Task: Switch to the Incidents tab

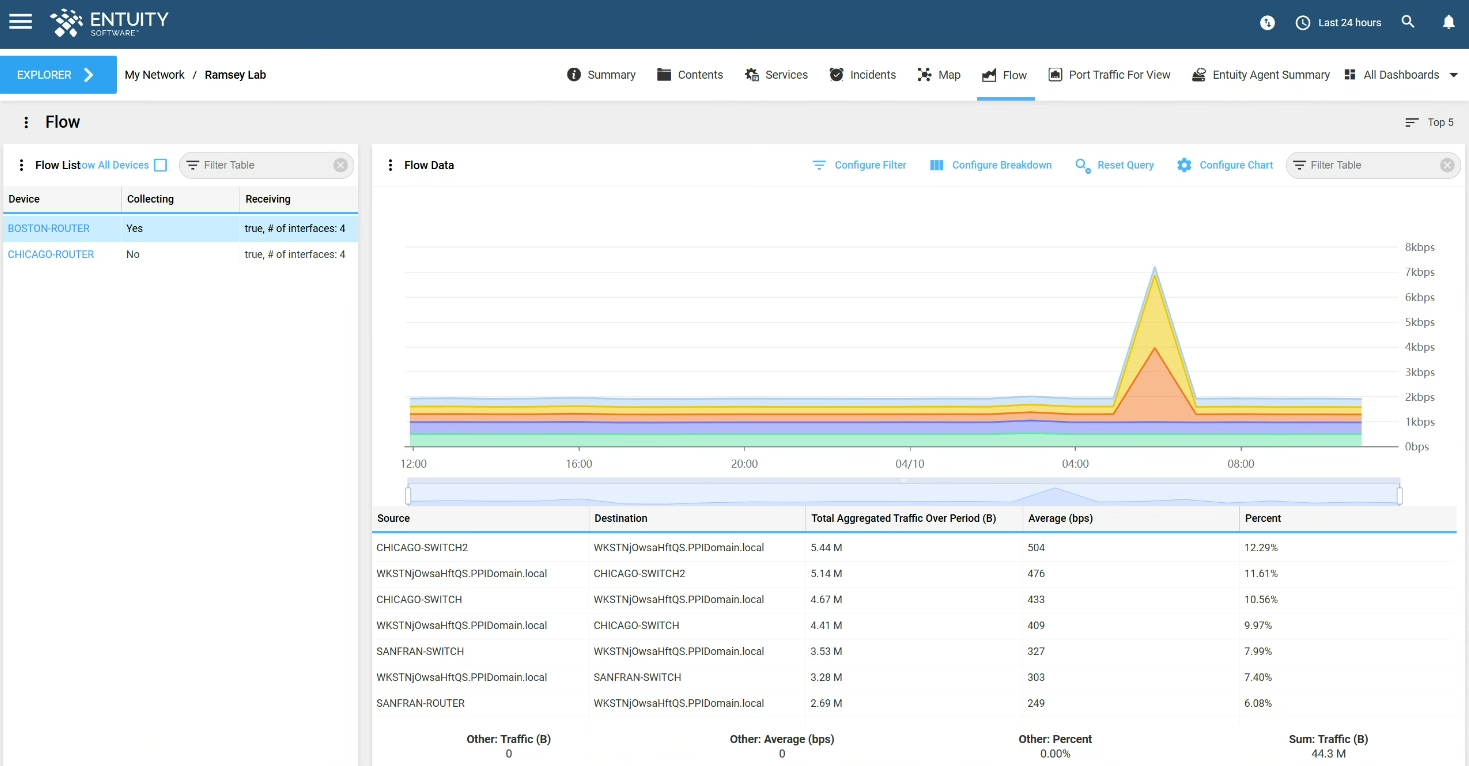Action: pyautogui.click(x=862, y=75)
